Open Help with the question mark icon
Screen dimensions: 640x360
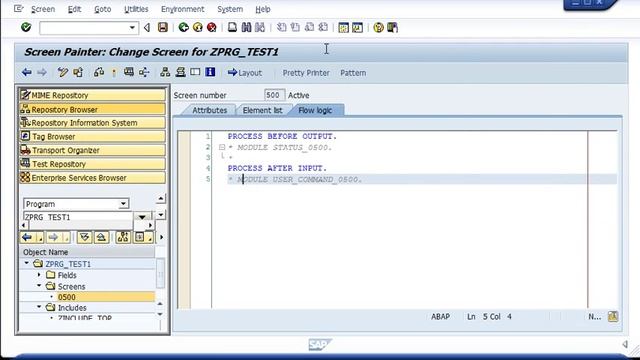point(378,27)
